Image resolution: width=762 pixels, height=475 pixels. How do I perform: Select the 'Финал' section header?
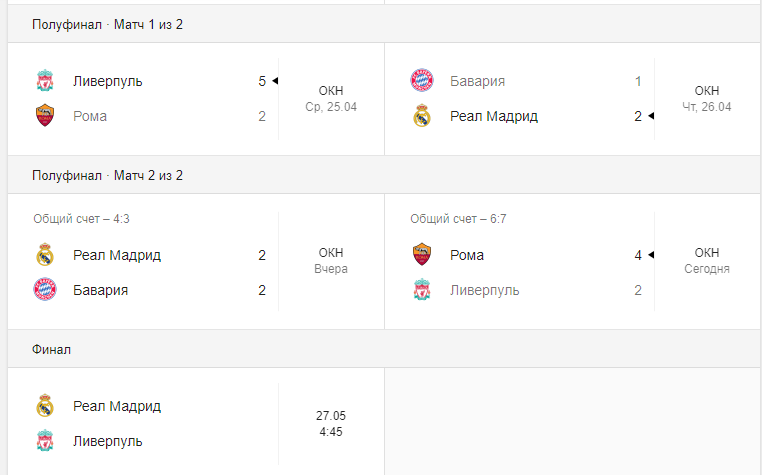[x=52, y=350]
